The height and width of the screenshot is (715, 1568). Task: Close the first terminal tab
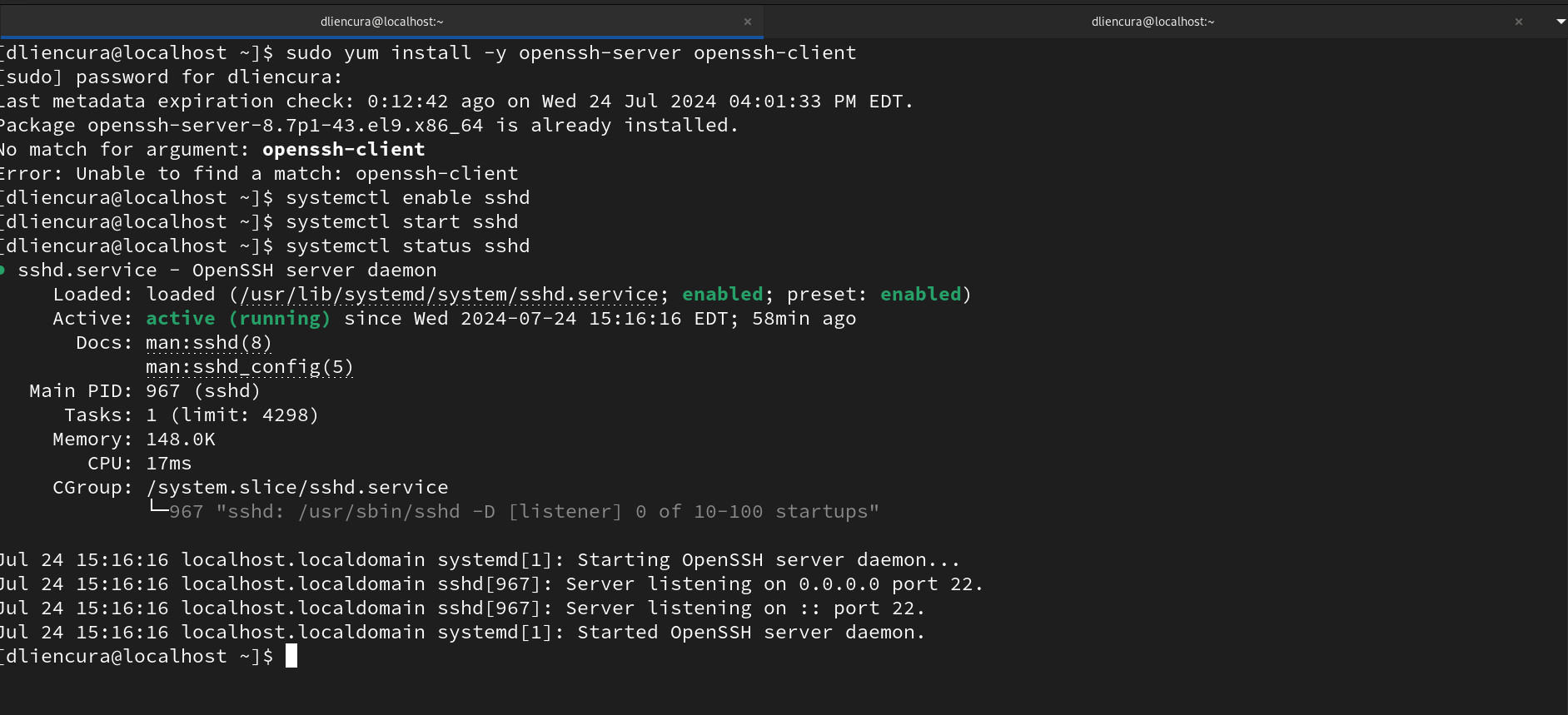click(x=748, y=22)
